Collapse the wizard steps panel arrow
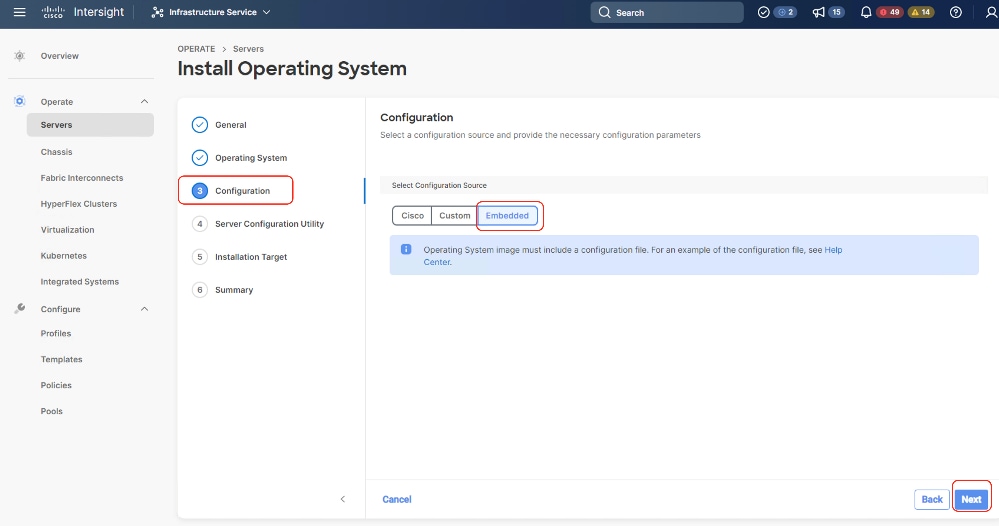The image size is (999, 526). [x=343, y=499]
